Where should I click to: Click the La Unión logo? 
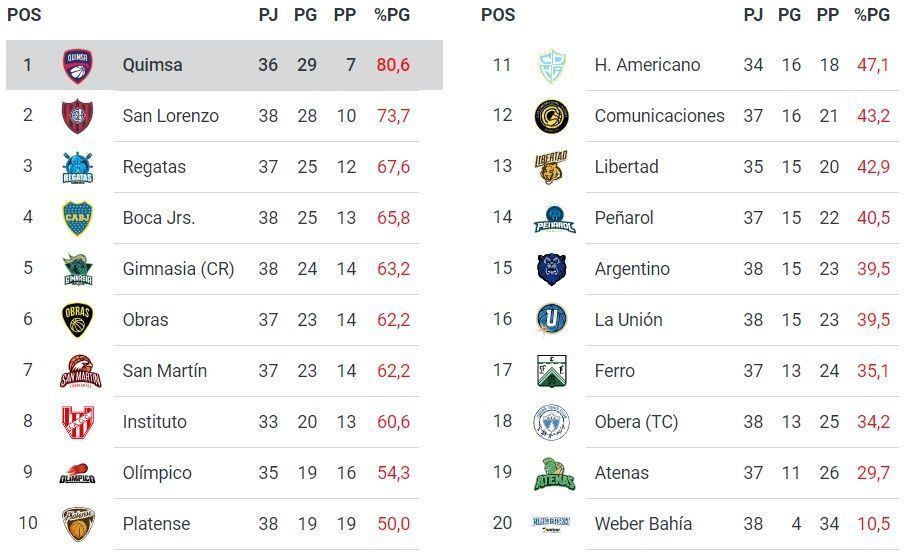[551, 320]
